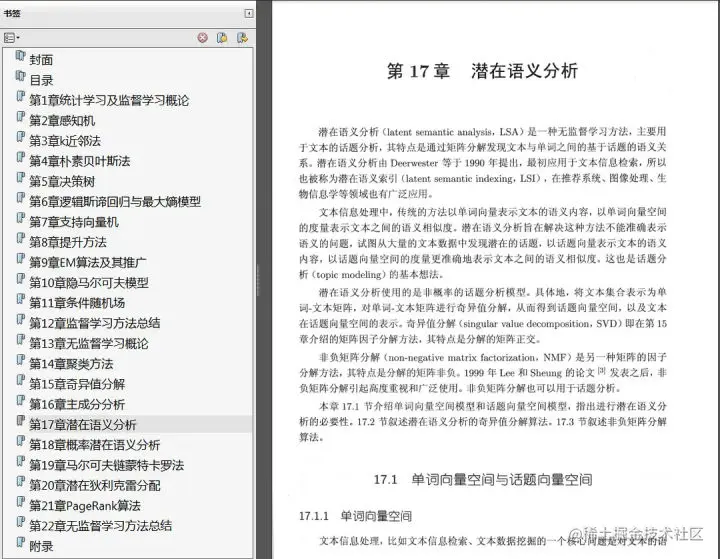
Task: Click the red delete bookmark icon
Action: [202, 38]
